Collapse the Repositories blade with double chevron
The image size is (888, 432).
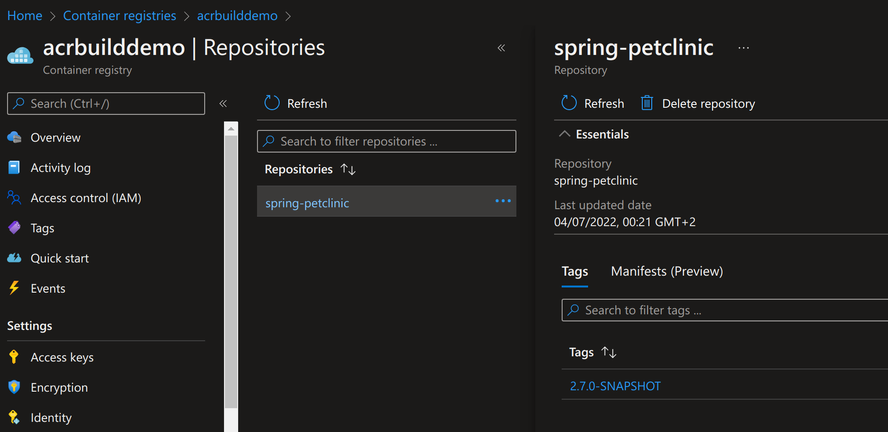(501, 48)
